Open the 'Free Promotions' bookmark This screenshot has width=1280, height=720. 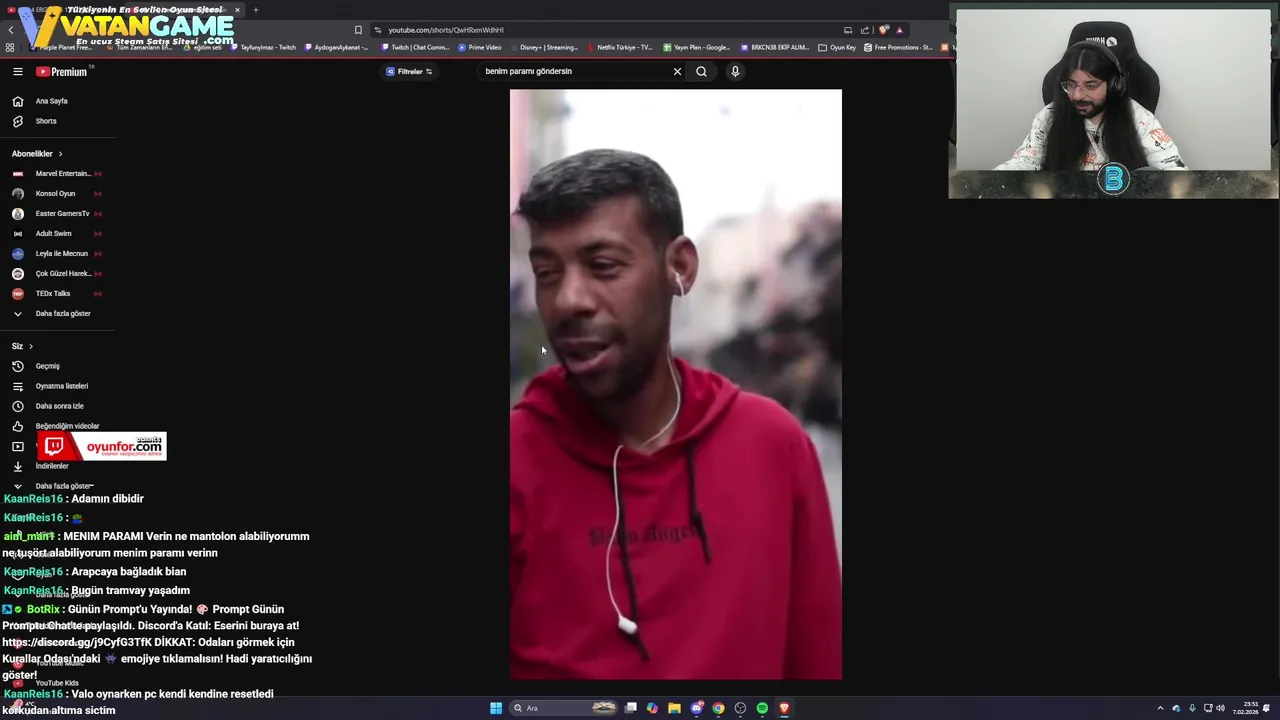[x=898, y=47]
